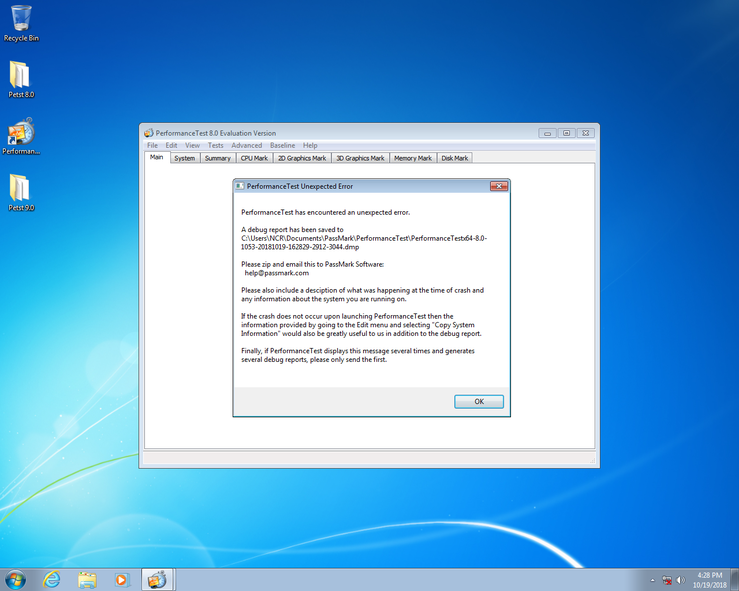Open Windows Explorer from the taskbar

(x=87, y=580)
